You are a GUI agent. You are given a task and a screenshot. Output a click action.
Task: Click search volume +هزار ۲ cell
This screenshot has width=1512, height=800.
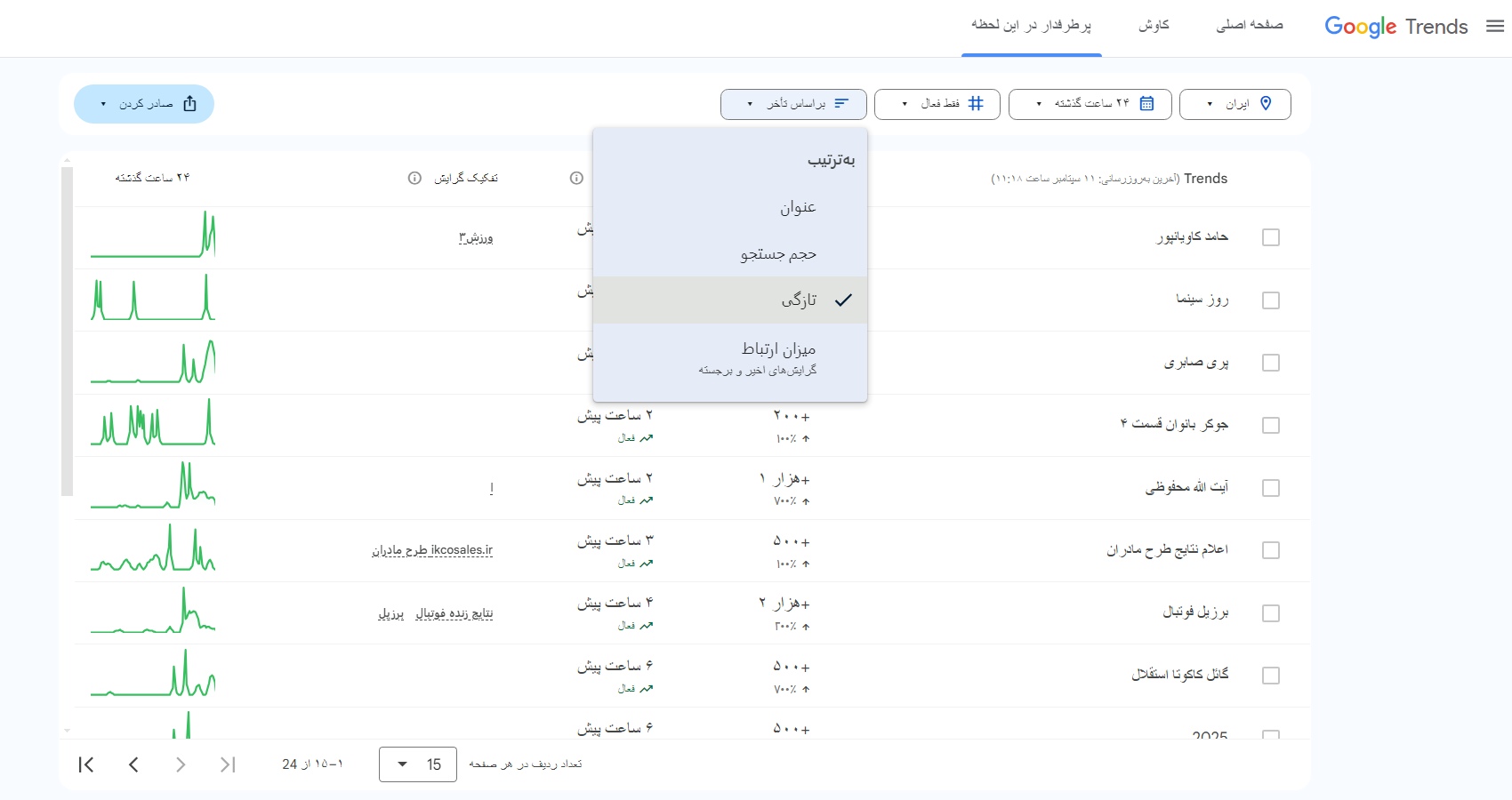tap(784, 604)
